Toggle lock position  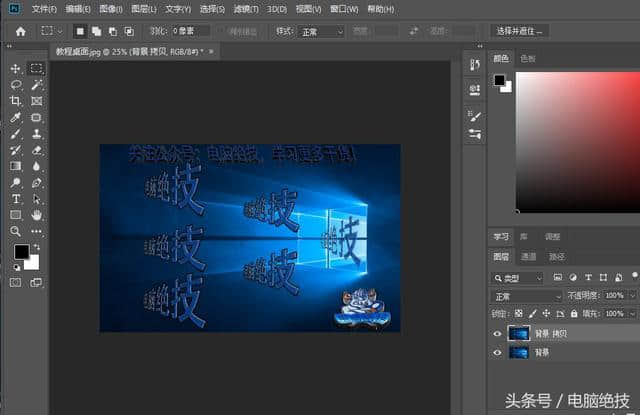[x=546, y=313]
